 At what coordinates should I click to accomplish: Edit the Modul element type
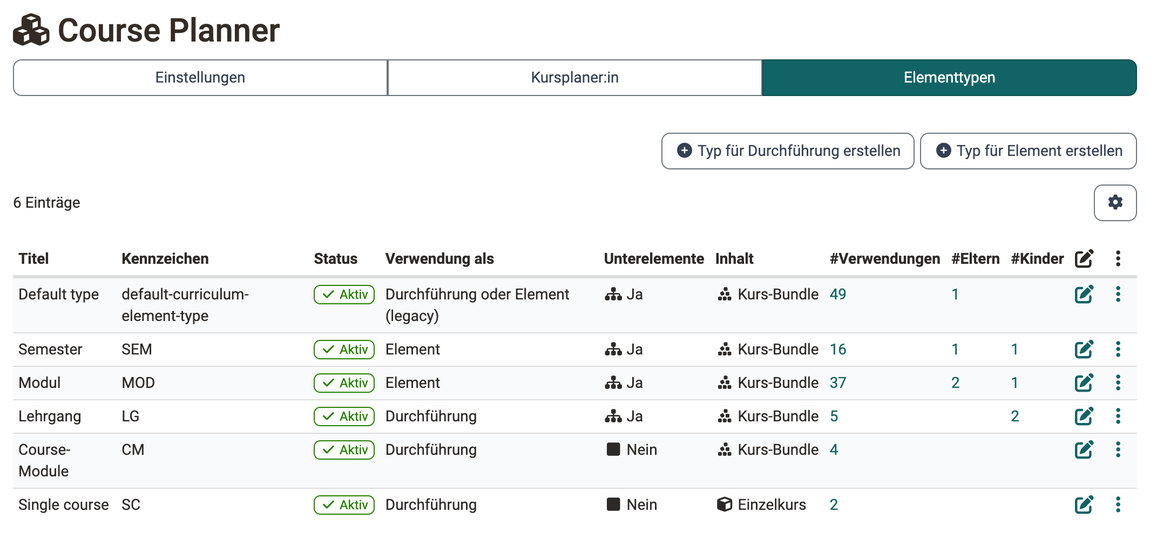(x=1084, y=382)
